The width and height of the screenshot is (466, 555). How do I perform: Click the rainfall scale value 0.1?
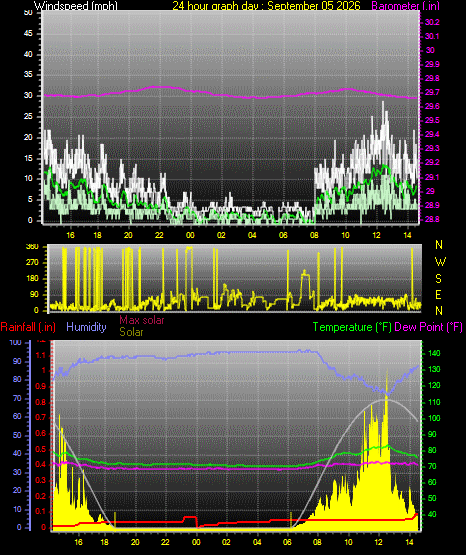point(41,511)
